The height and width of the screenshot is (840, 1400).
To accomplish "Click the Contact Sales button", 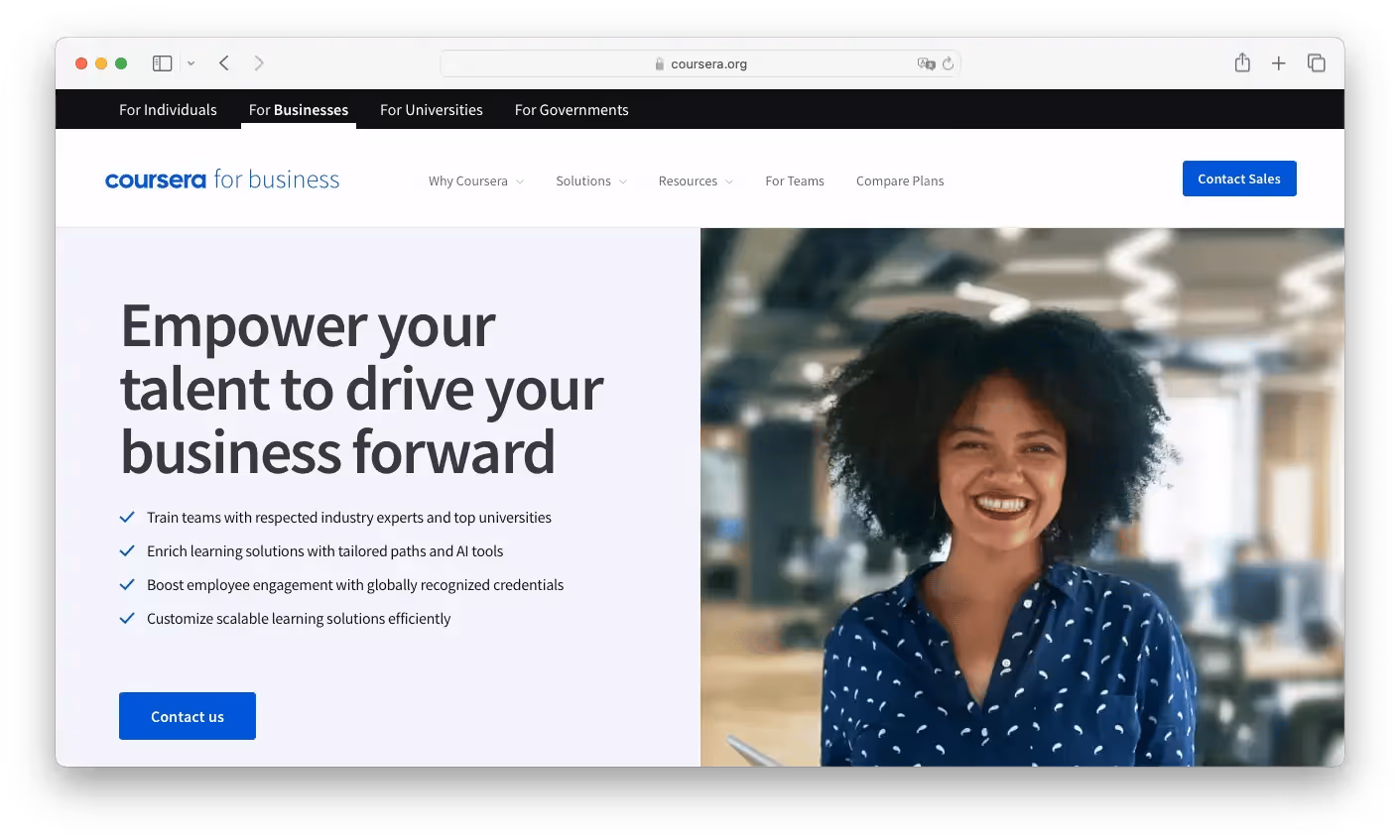I will tap(1239, 179).
